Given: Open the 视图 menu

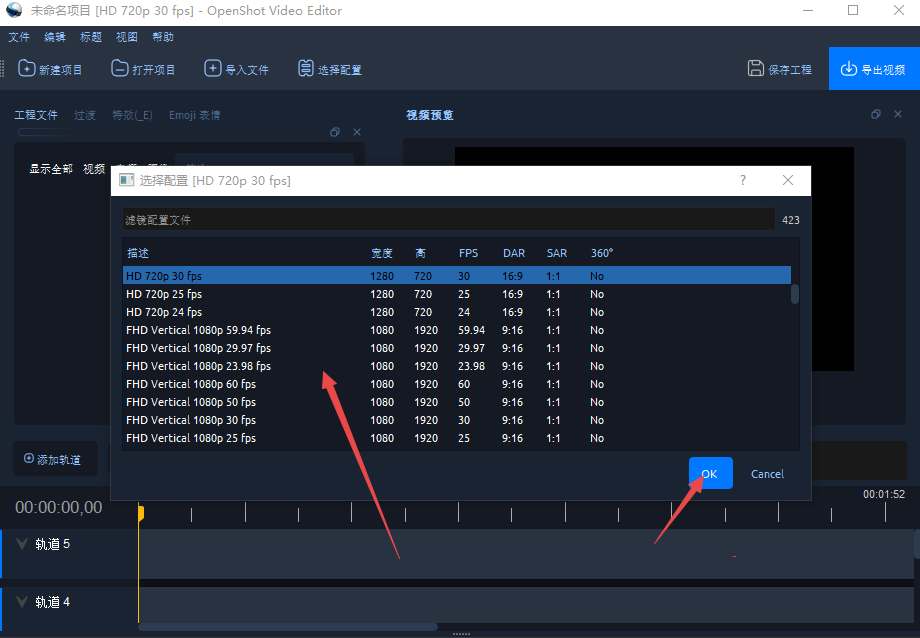Looking at the screenshot, I should pos(127,37).
